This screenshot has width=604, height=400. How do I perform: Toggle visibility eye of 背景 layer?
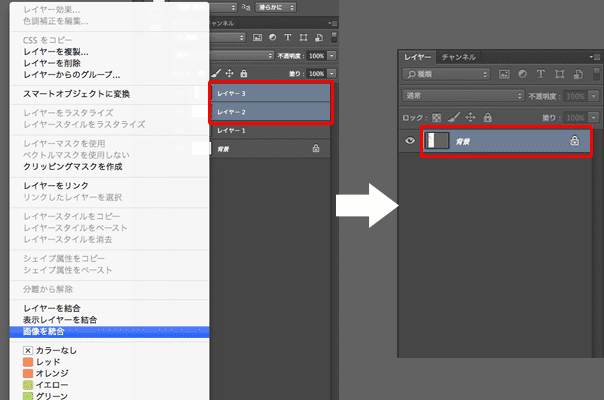coord(410,141)
